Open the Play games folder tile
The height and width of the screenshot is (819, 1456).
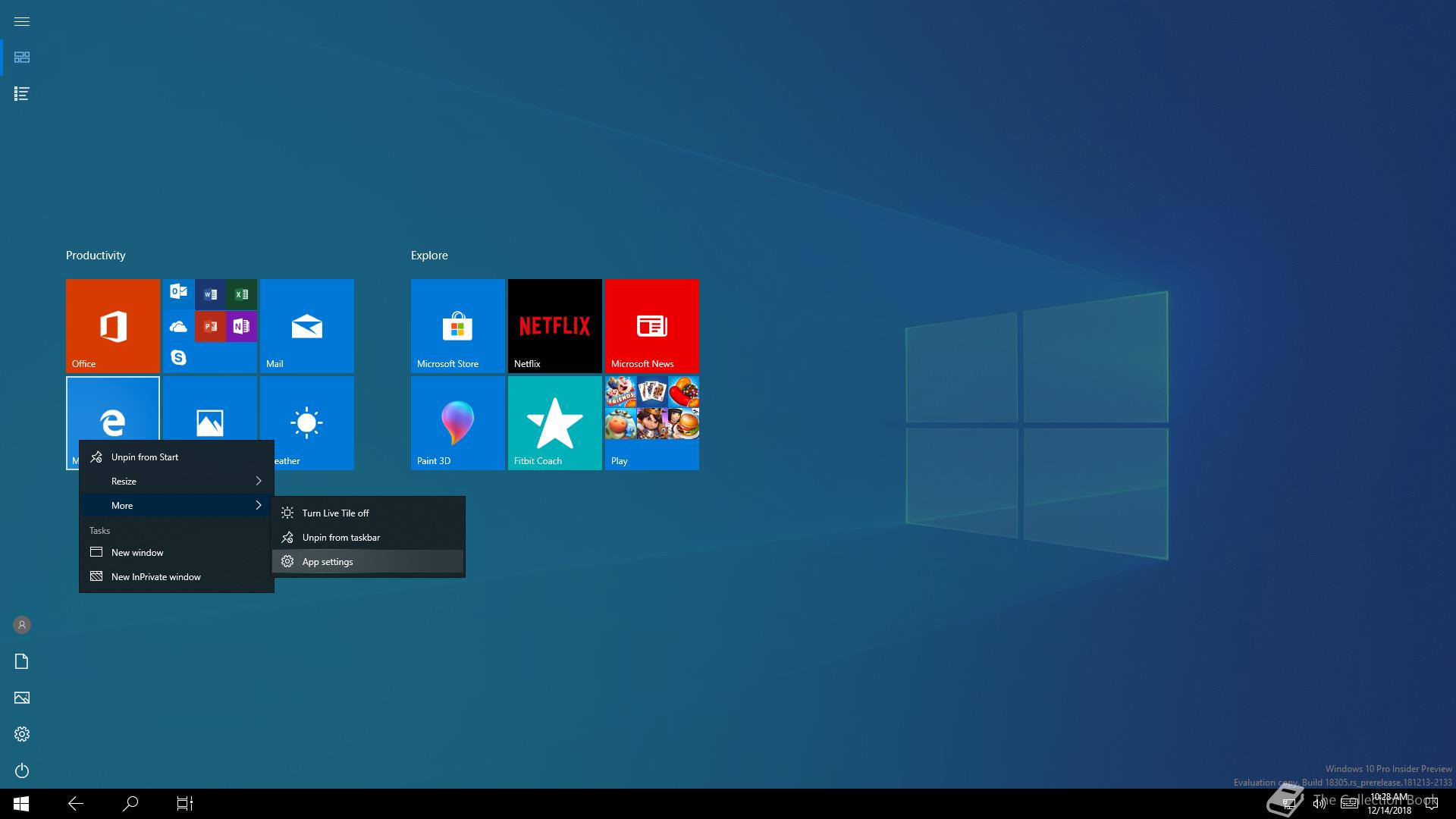652,423
